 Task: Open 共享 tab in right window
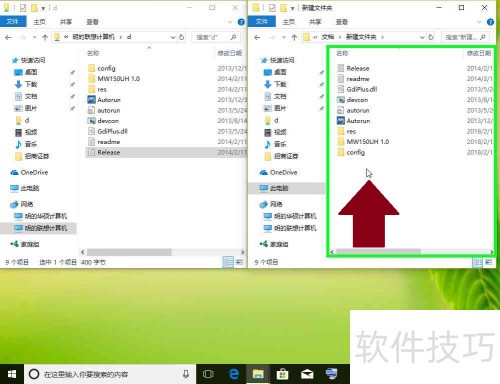(315, 22)
